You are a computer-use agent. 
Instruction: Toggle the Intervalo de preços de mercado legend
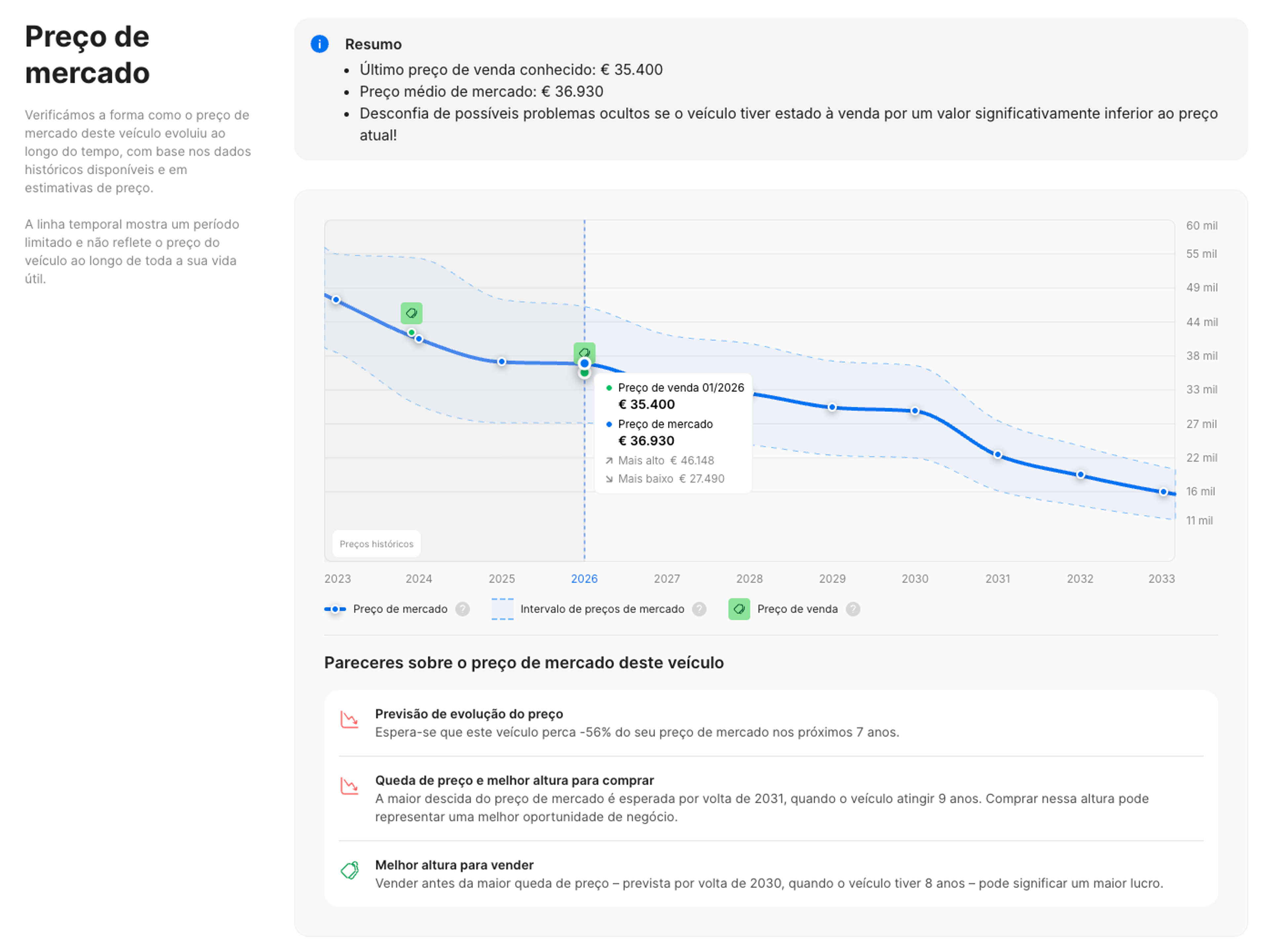tap(602, 609)
